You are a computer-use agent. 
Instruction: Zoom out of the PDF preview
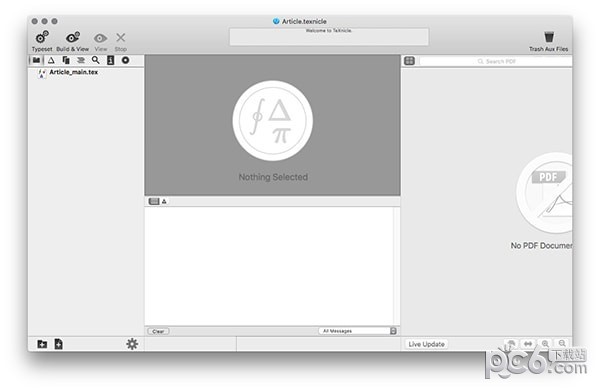(562, 344)
